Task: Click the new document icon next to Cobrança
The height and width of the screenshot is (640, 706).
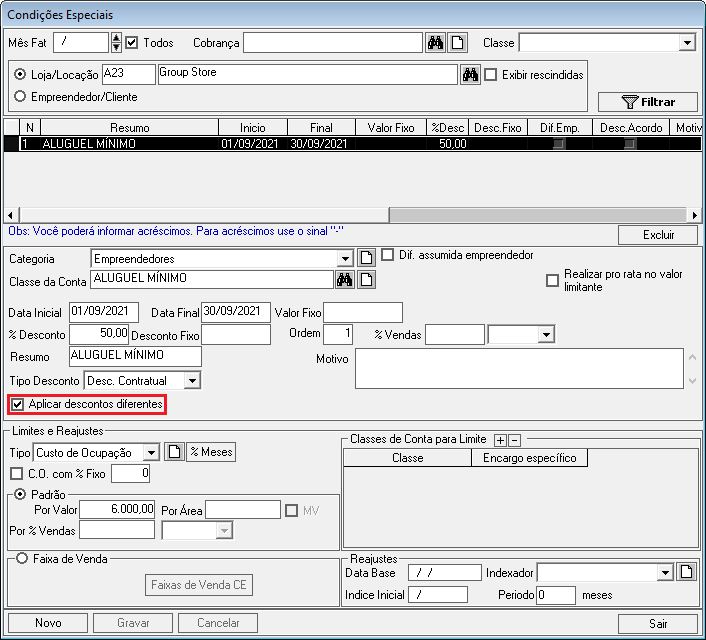Action: (x=457, y=43)
